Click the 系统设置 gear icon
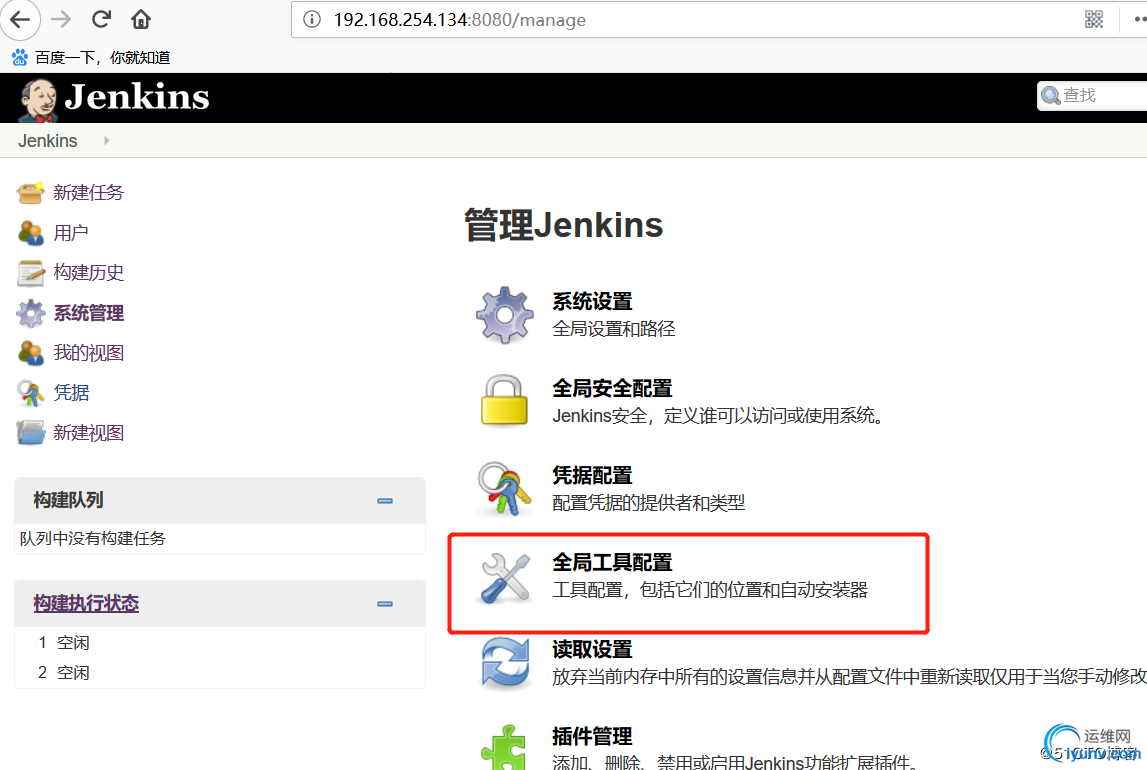 pyautogui.click(x=505, y=315)
